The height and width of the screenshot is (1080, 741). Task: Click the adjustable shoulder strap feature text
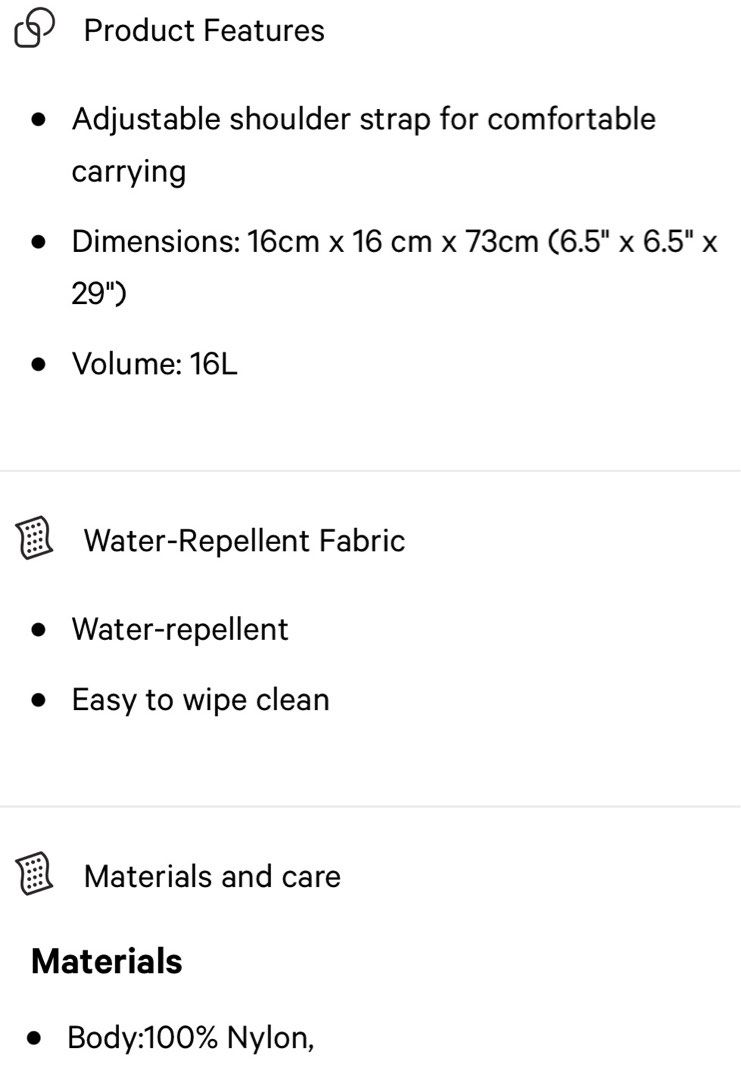pyautogui.click(x=364, y=145)
